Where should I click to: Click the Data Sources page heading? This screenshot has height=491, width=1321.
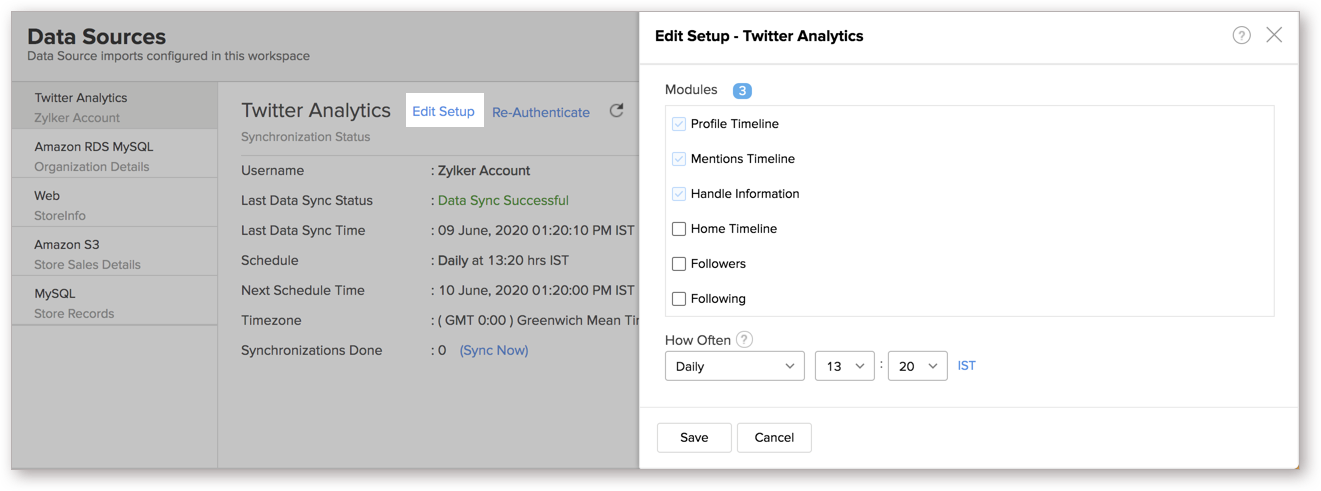97,37
